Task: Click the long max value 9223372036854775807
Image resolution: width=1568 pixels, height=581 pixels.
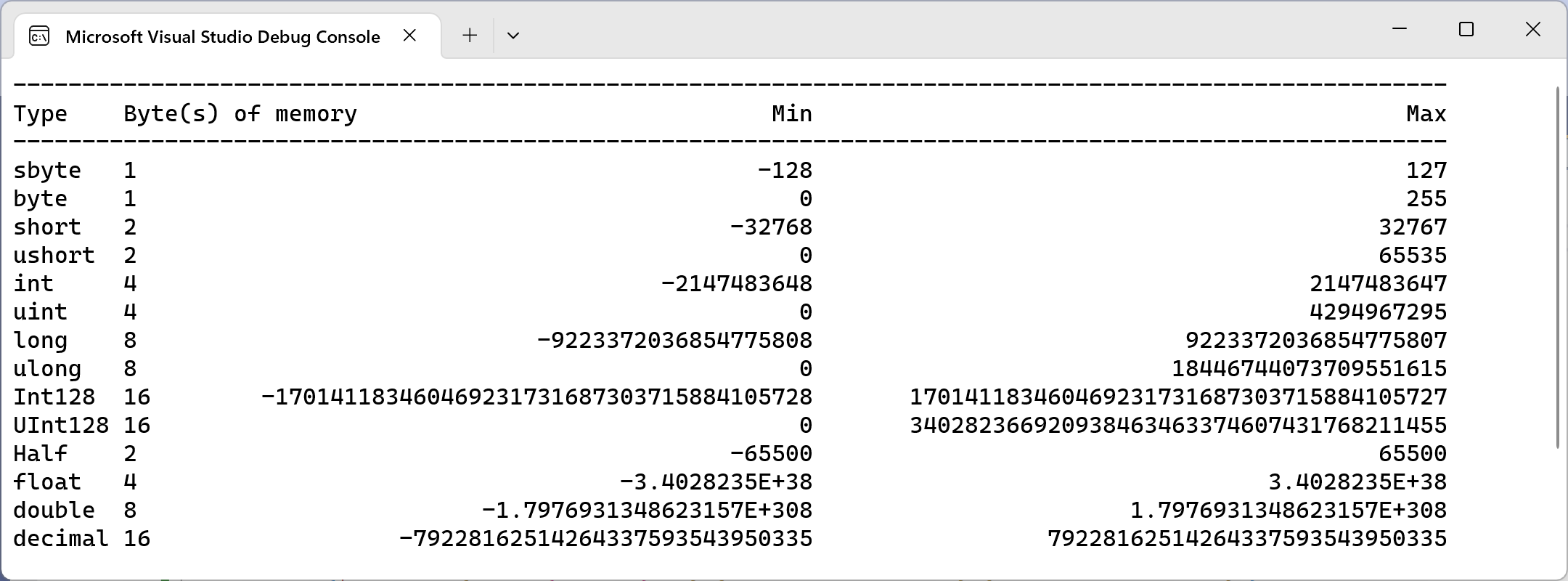Action: (1316, 341)
